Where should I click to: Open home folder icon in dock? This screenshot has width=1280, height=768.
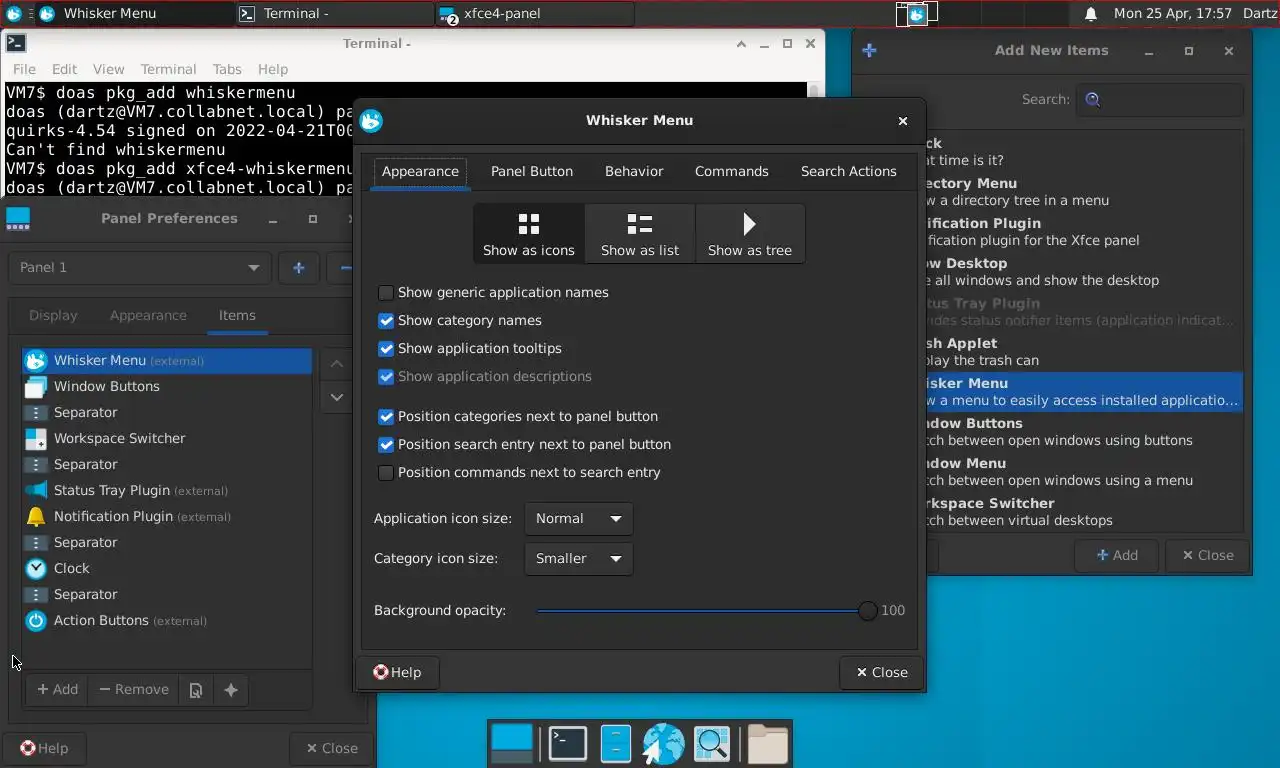click(768, 744)
